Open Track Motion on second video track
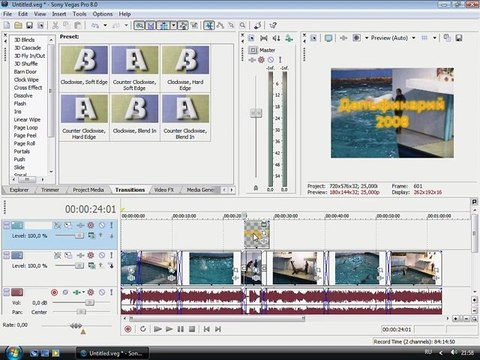Viewport: 480px width, 360px height. pos(68,256)
